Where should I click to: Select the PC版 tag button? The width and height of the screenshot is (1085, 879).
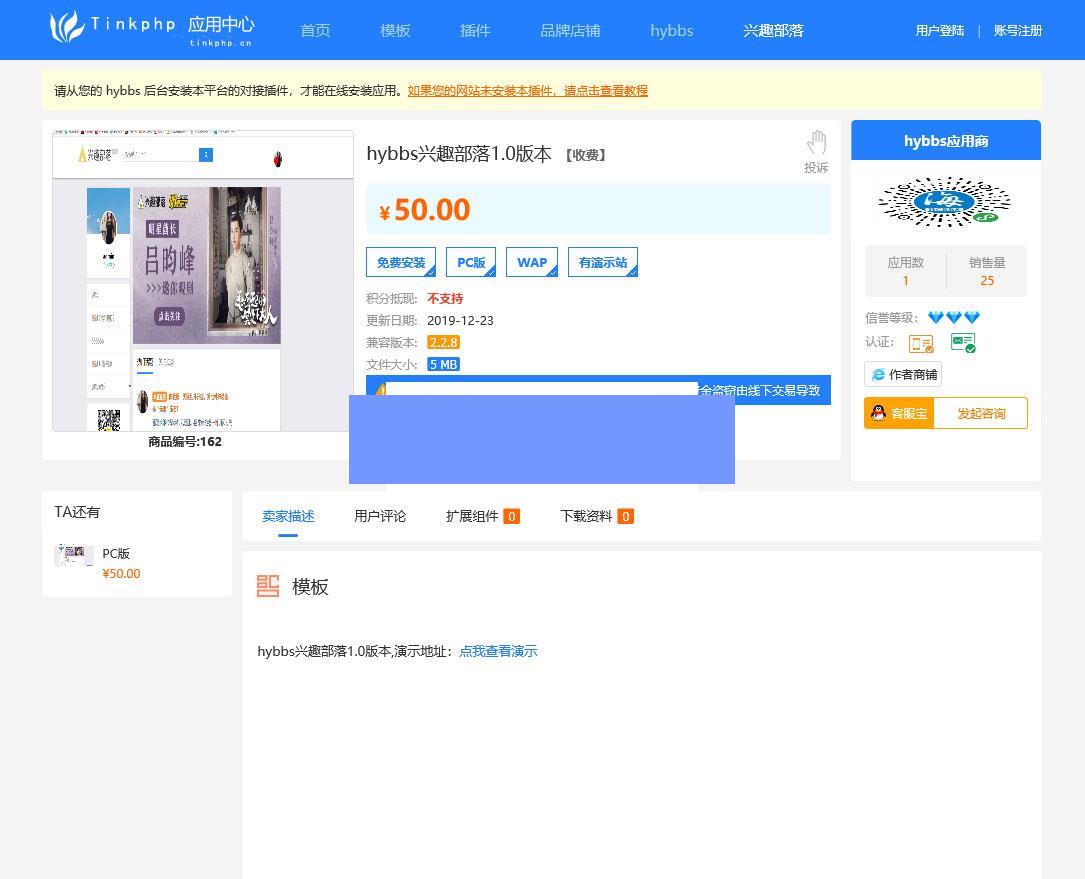(471, 262)
